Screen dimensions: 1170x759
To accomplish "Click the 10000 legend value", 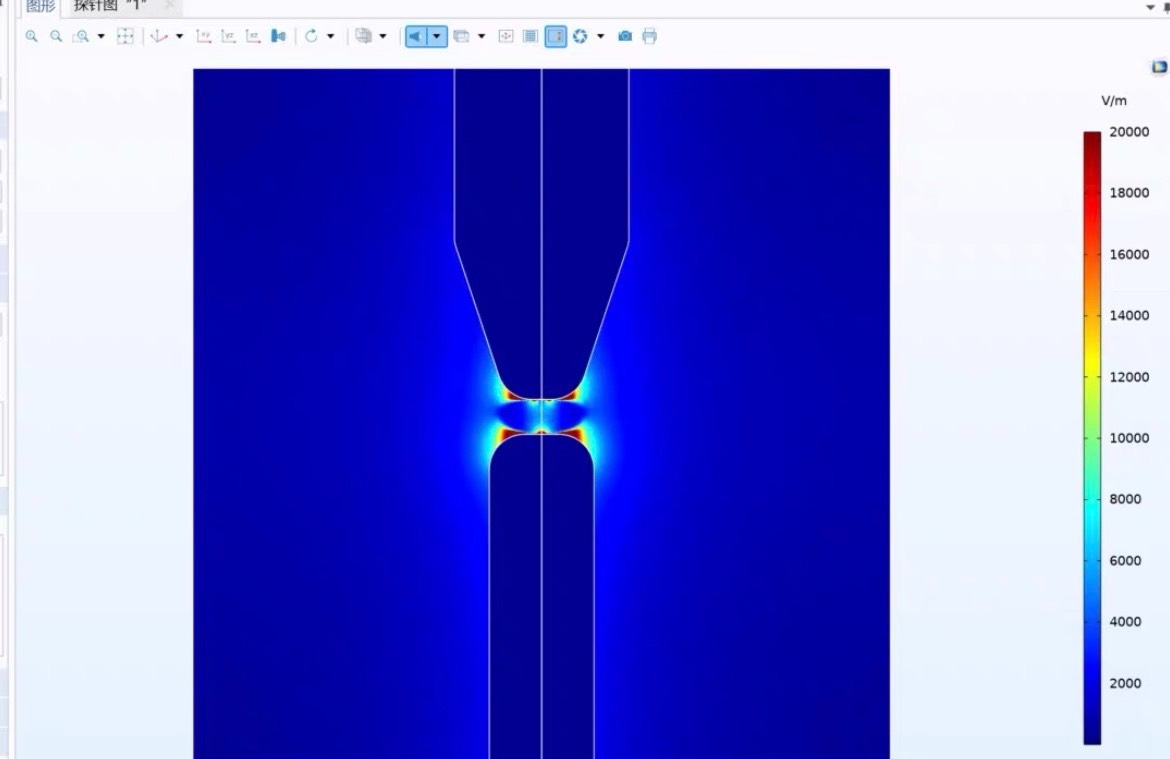I will pyautogui.click(x=1129, y=438).
